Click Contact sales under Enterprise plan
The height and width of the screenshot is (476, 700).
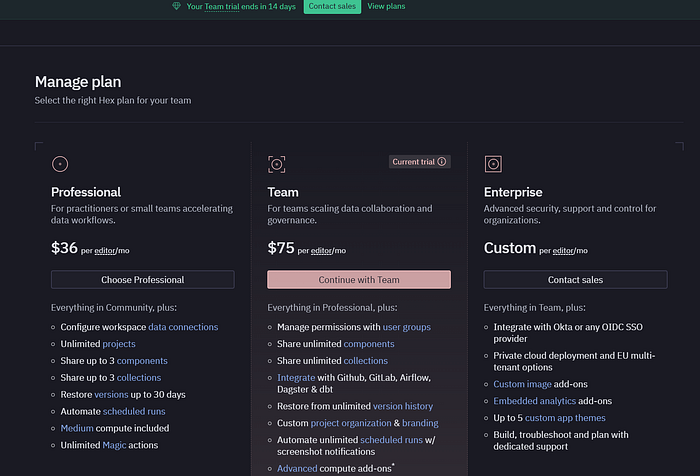(x=575, y=280)
